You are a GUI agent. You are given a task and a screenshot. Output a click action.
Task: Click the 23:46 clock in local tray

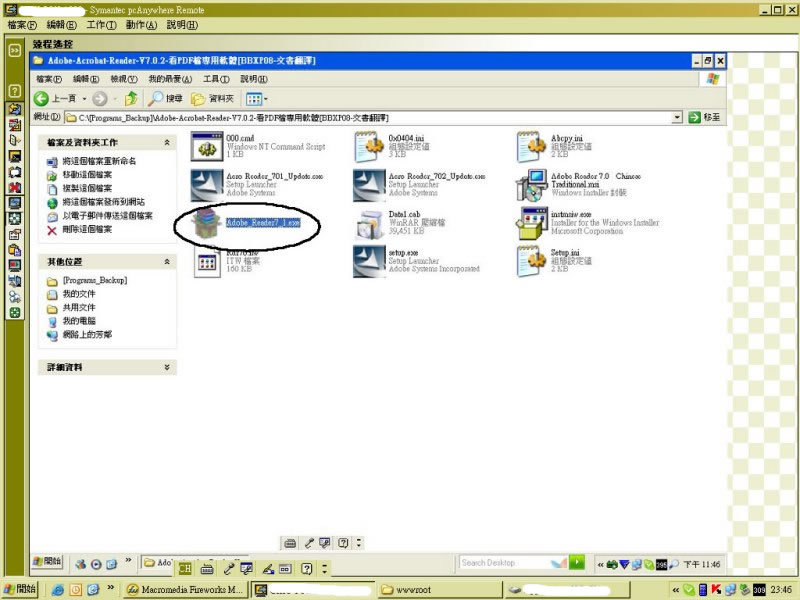coord(781,590)
